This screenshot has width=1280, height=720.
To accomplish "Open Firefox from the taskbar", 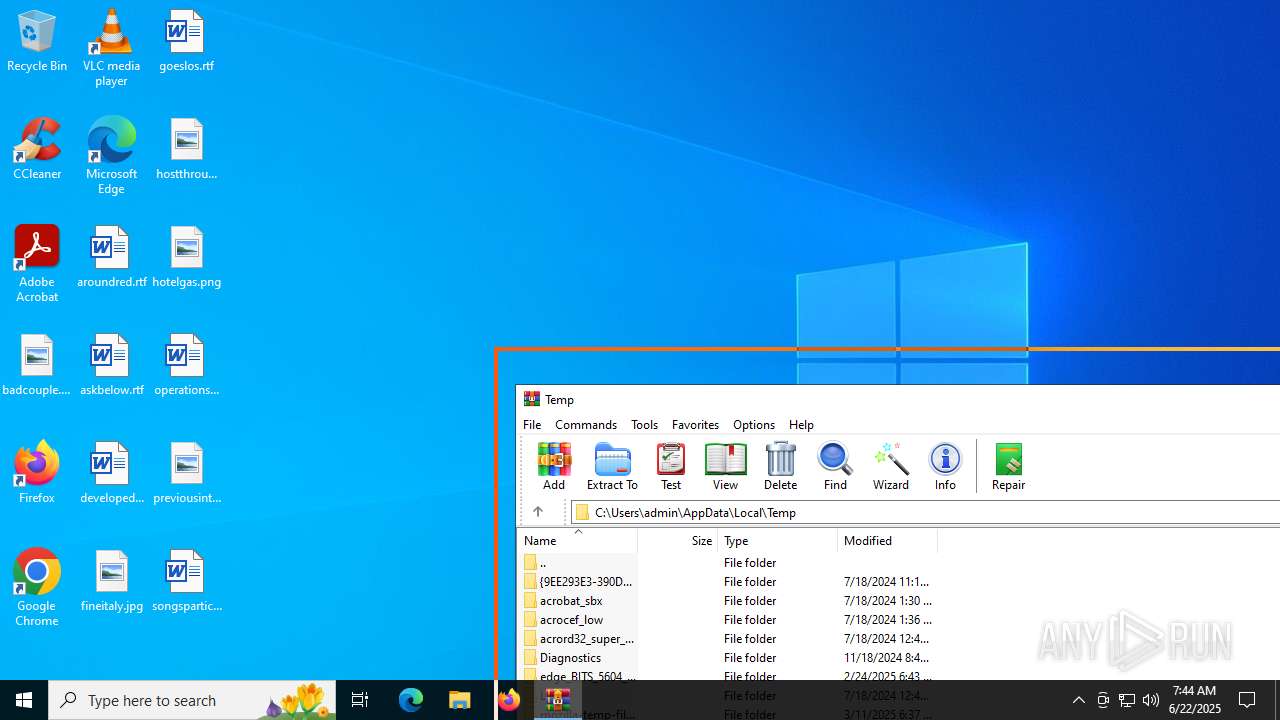I will click(x=509, y=700).
